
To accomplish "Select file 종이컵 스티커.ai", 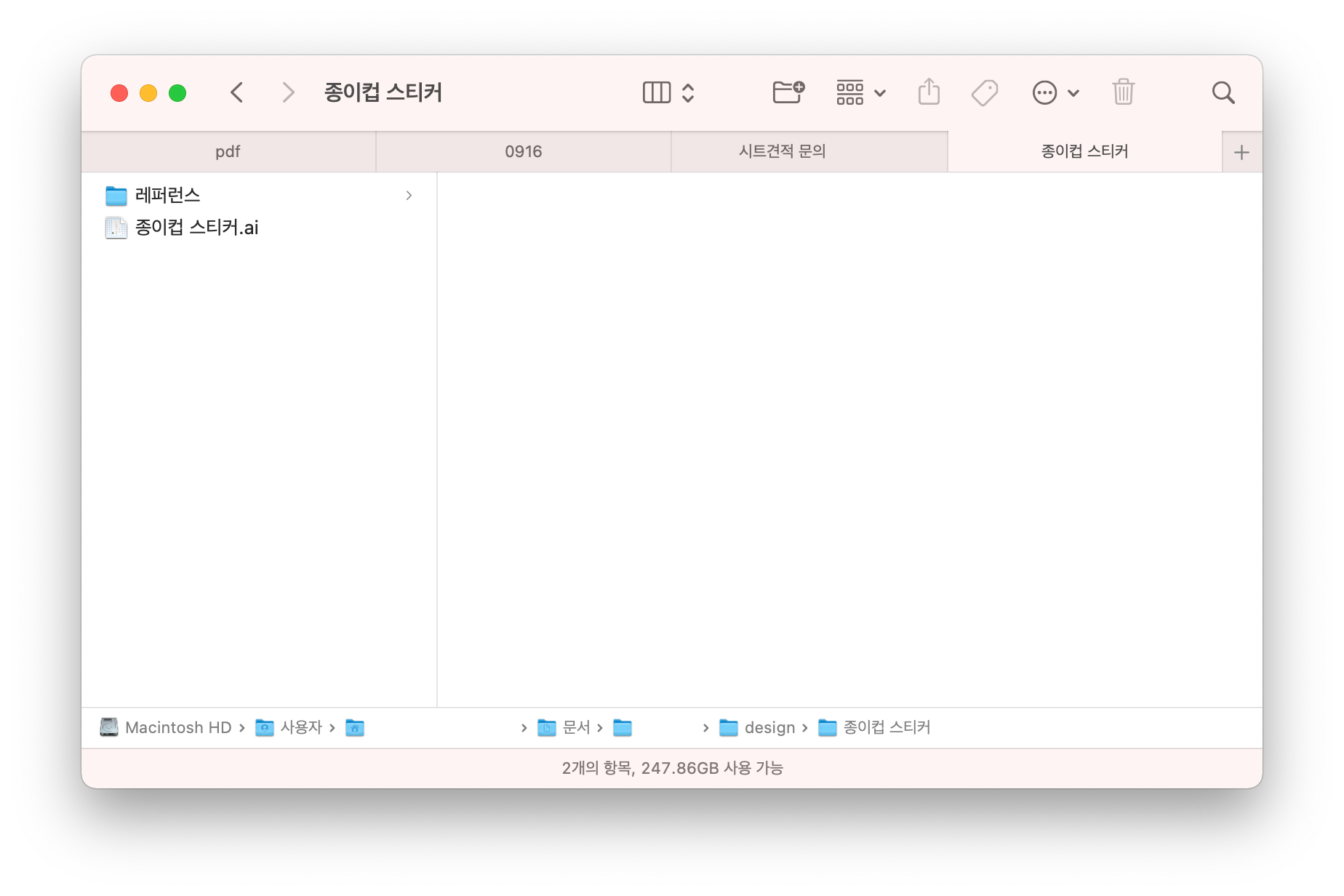I will point(259,228).
